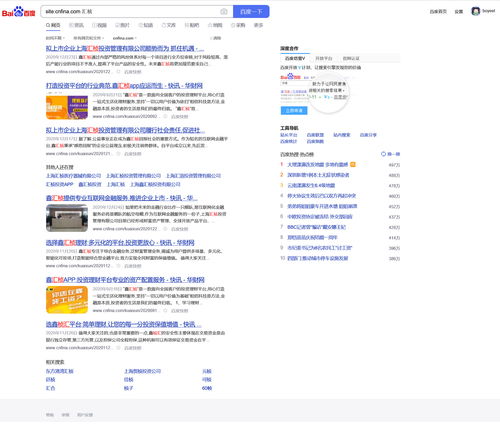
Task: Select 开放平台 tab in 深度合作 panel
Action: click(324, 58)
